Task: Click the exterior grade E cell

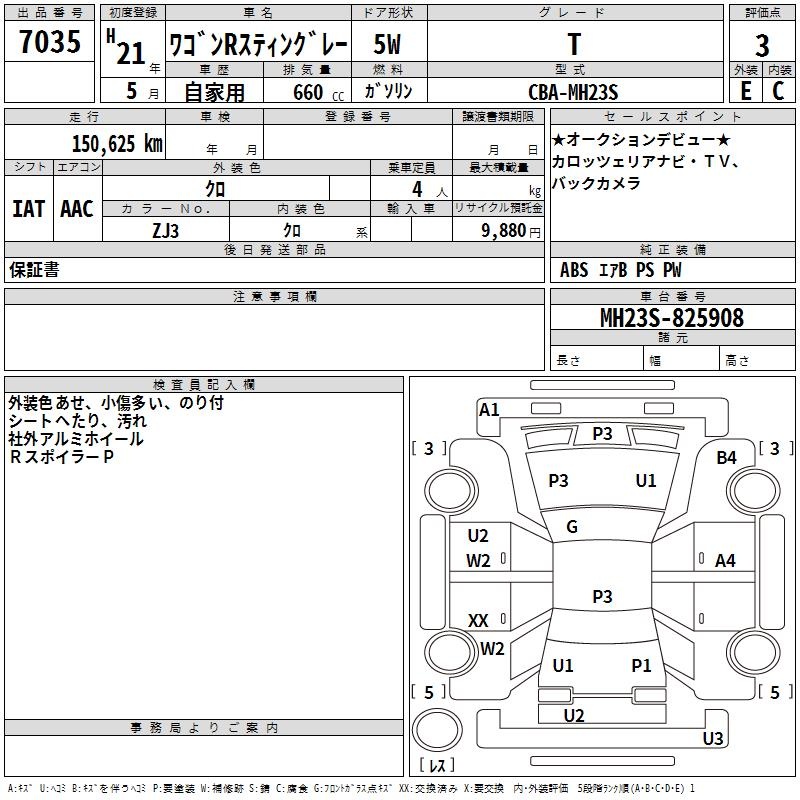Action: [745, 90]
